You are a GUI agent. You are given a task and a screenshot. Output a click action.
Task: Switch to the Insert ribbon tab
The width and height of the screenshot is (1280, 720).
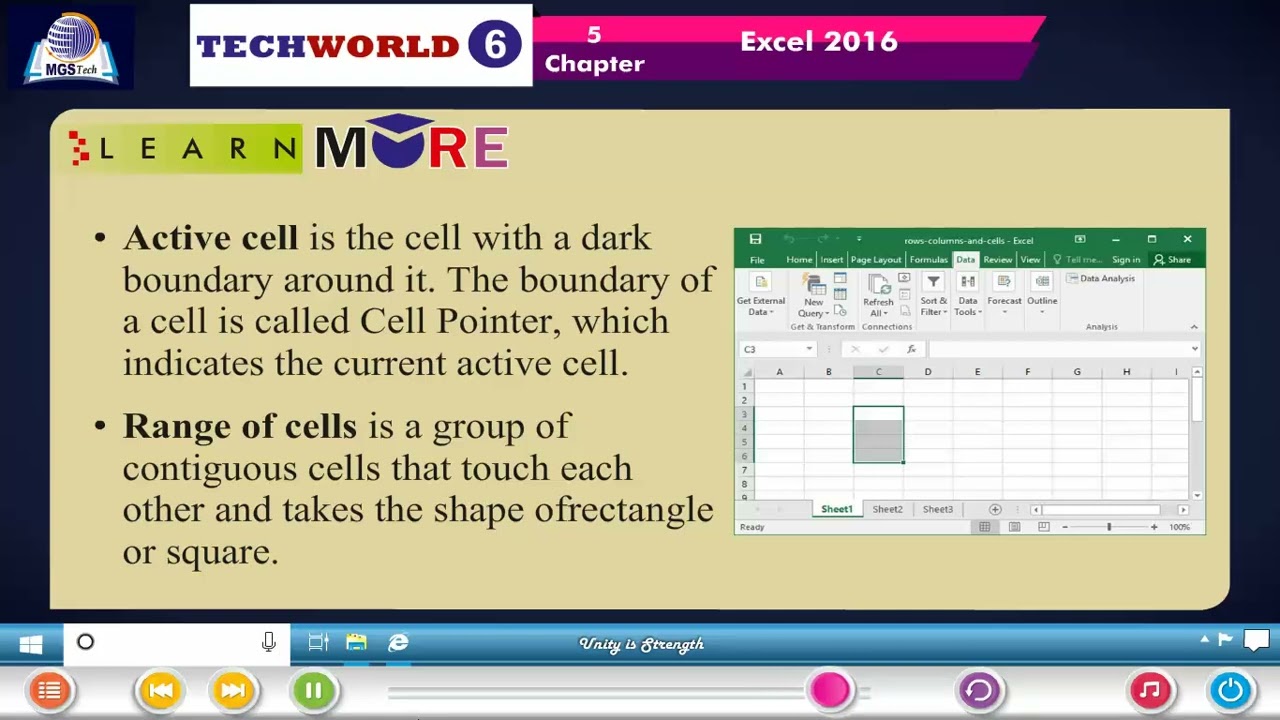(832, 260)
